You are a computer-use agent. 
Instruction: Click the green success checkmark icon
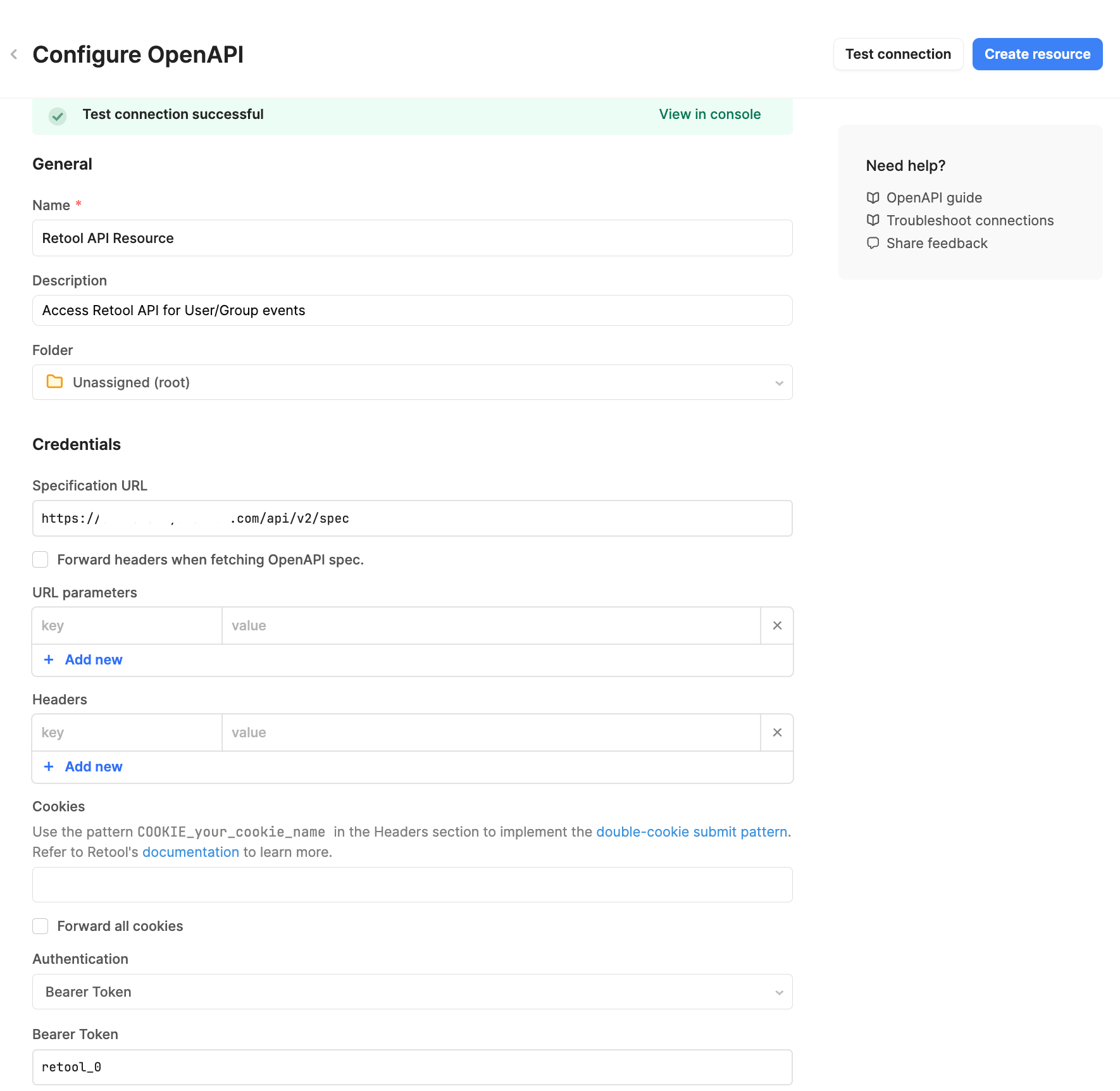58,116
